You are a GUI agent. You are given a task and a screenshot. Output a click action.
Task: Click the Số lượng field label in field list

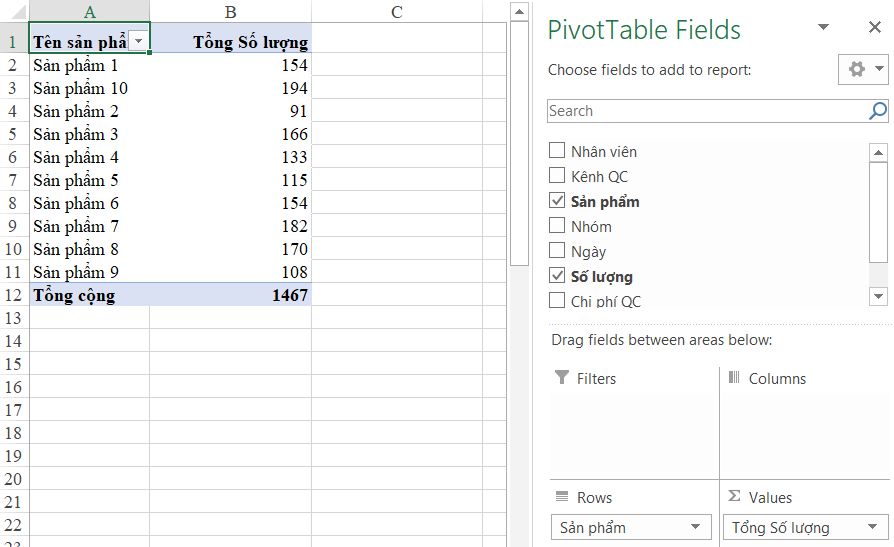point(602,277)
